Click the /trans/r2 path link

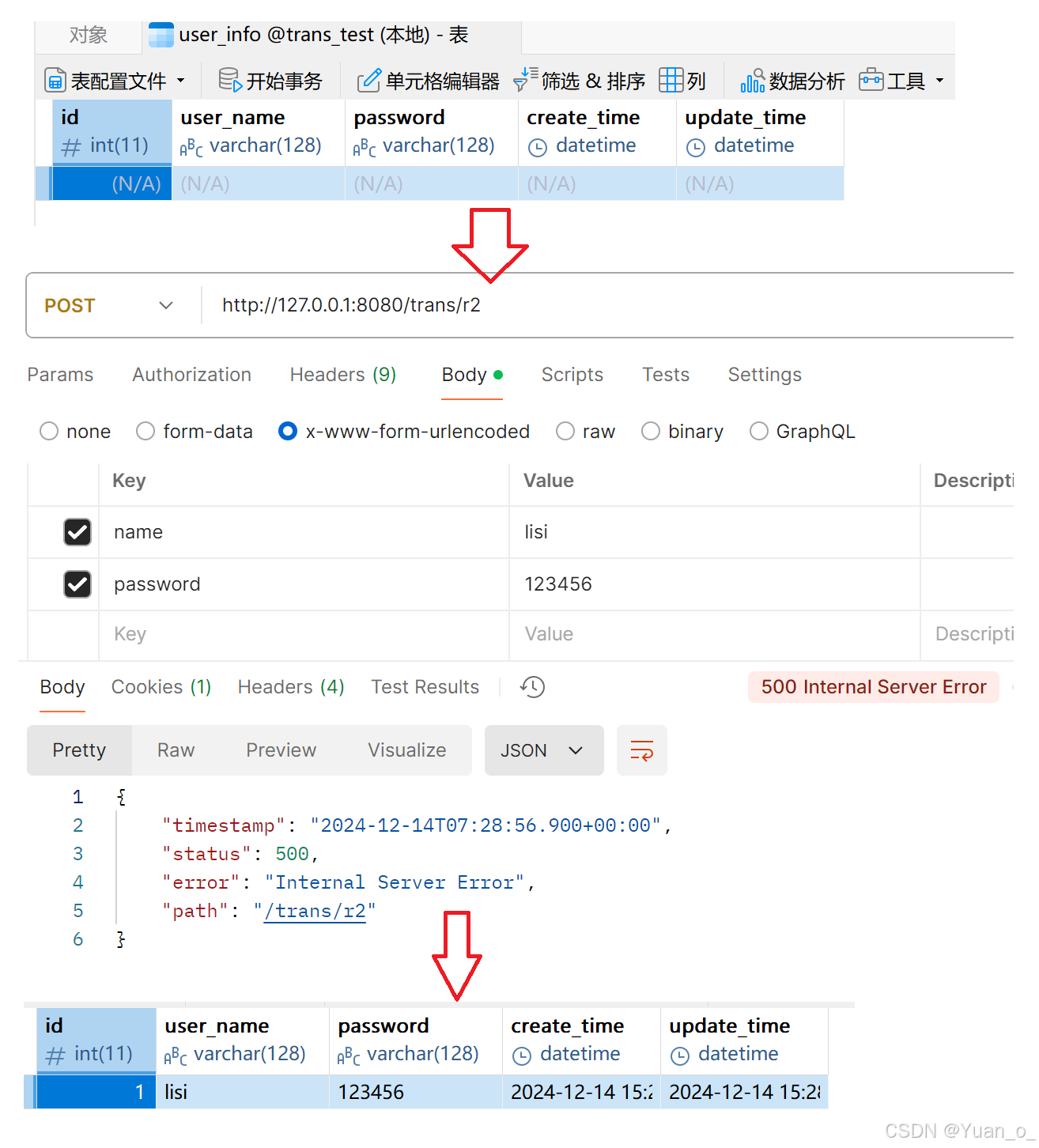(x=314, y=911)
